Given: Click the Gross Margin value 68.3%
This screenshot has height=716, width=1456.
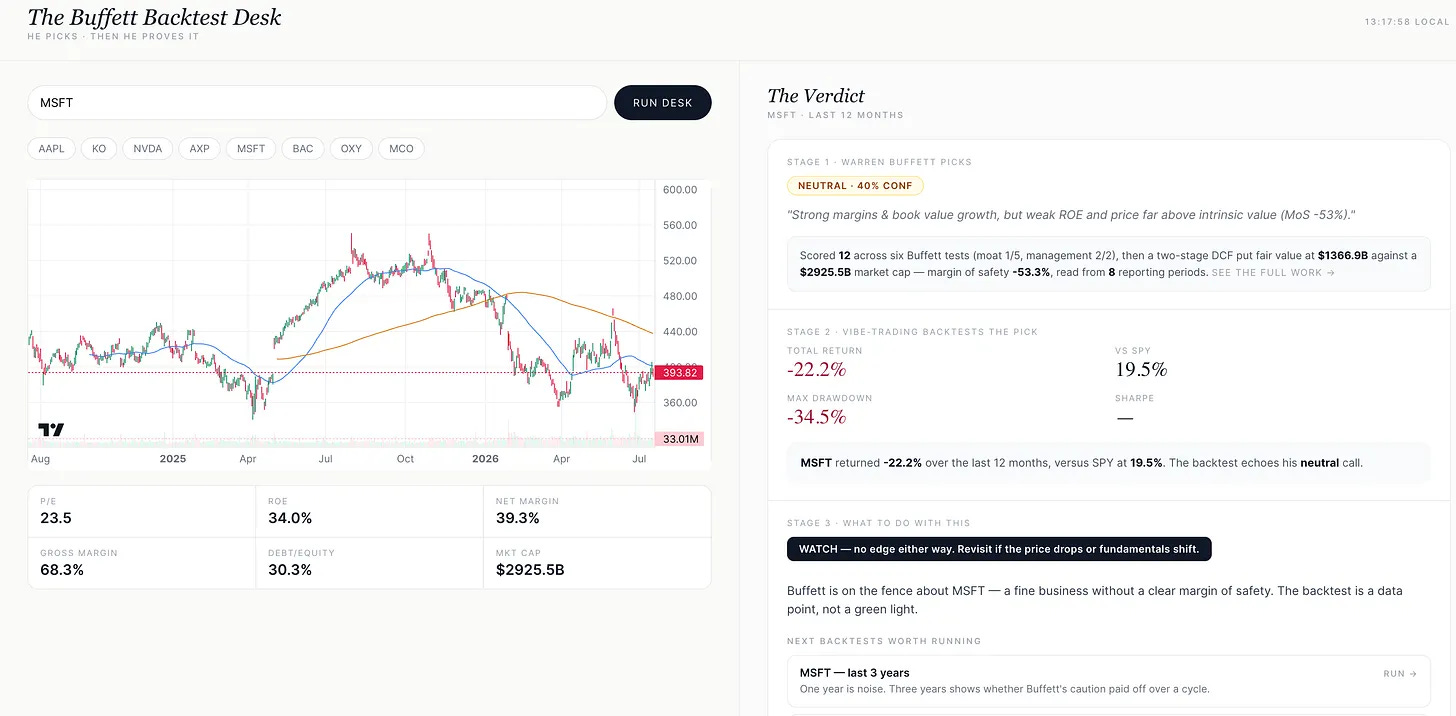Looking at the screenshot, I should click(62, 570).
